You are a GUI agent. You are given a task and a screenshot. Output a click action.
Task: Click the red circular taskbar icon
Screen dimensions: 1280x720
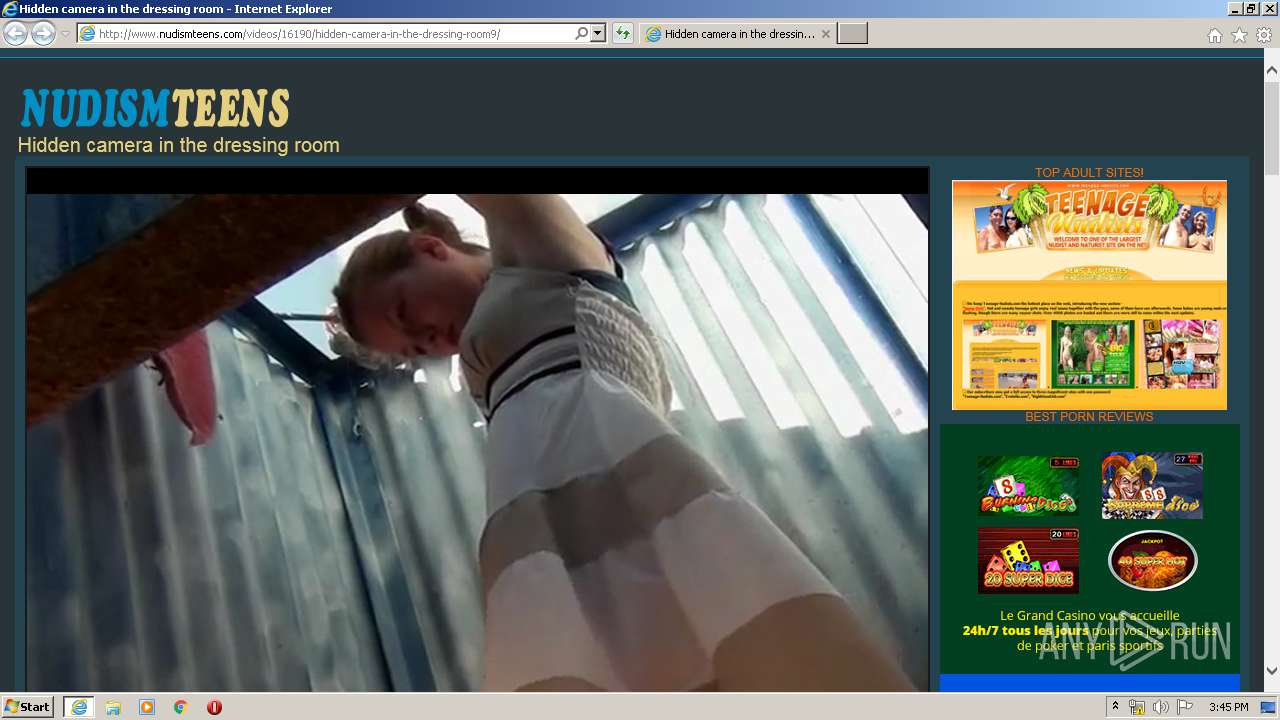pyautogui.click(x=214, y=707)
